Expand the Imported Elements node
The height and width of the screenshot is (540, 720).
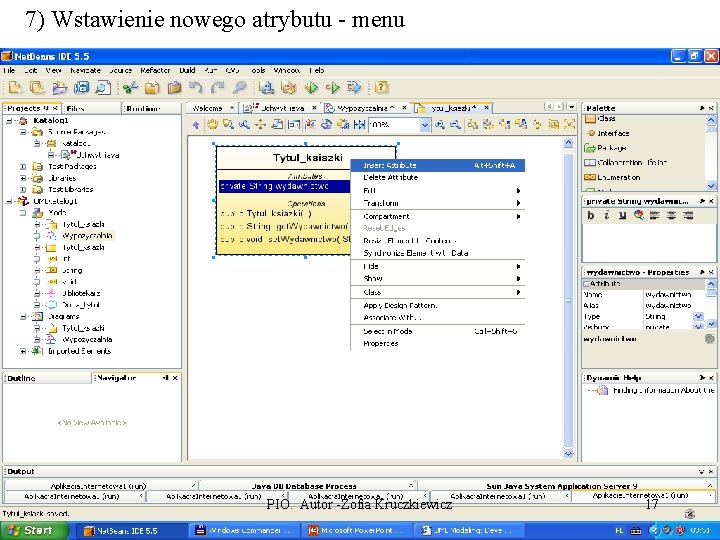23,351
